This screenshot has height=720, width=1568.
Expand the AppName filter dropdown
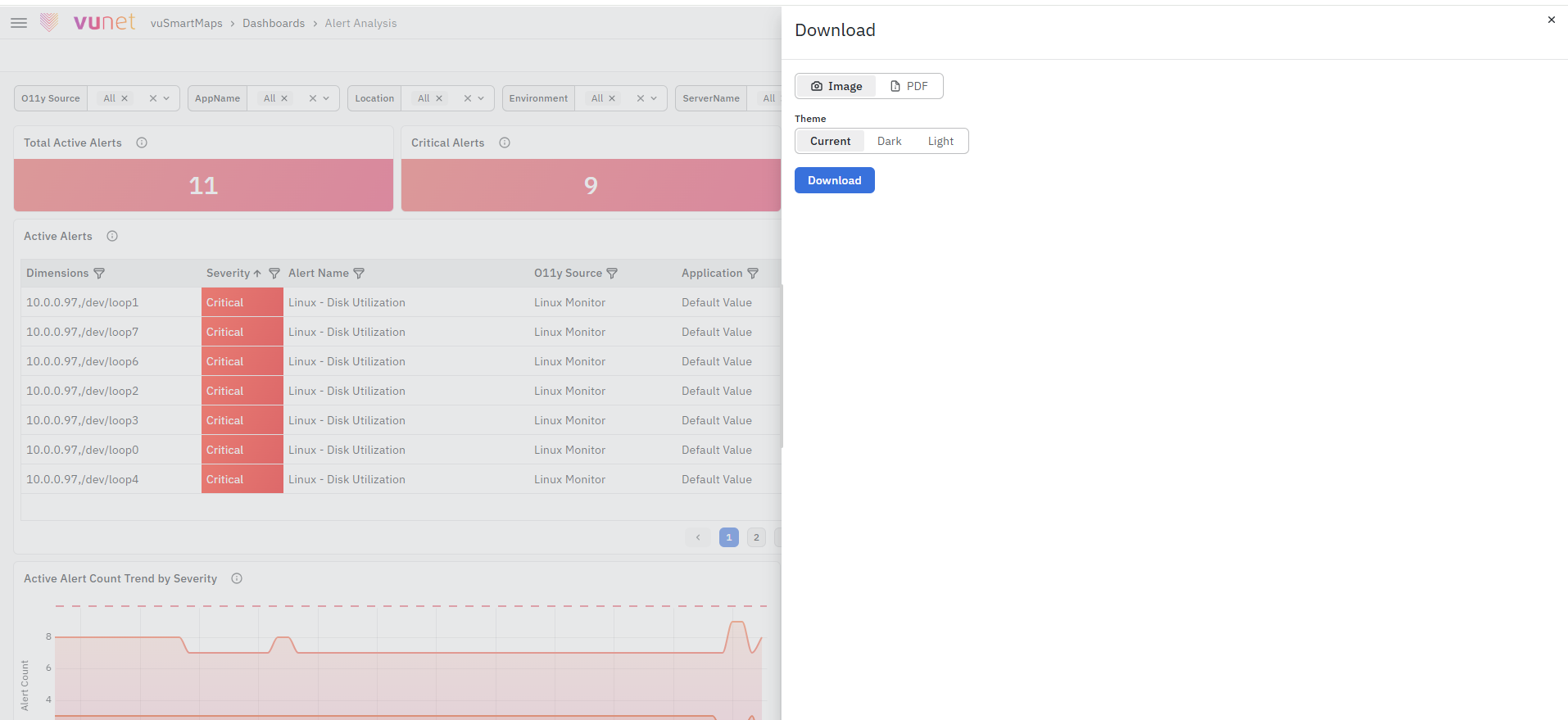[326, 98]
